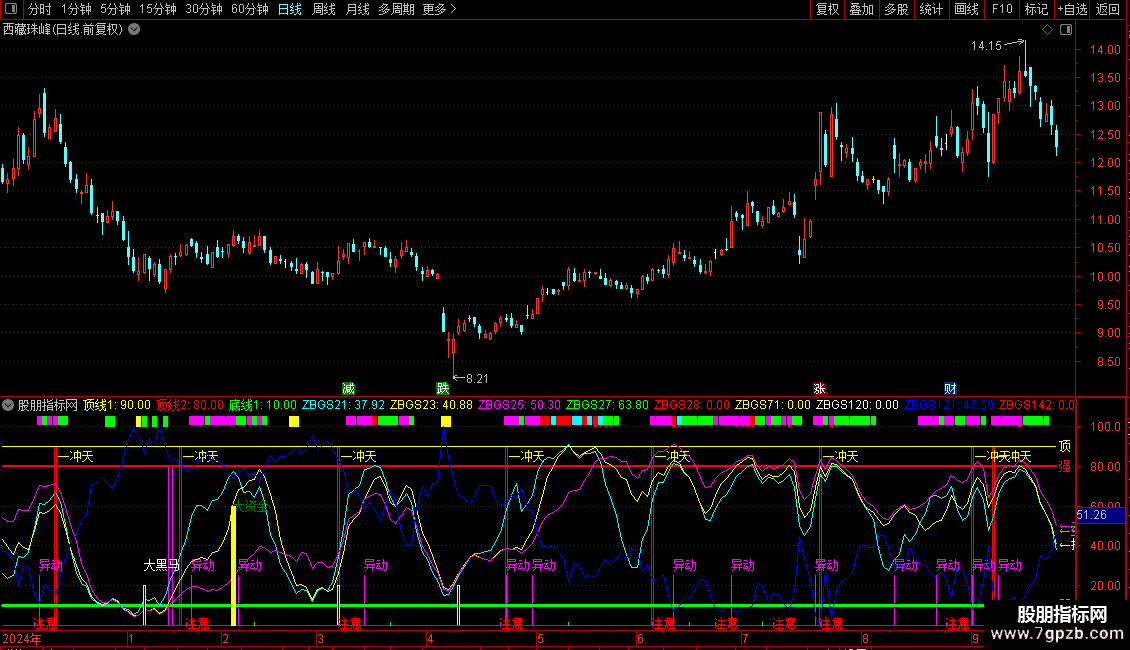Click the 底线1: 10.00 indicator value
Screen dimensions: 1130x650
pos(263,405)
